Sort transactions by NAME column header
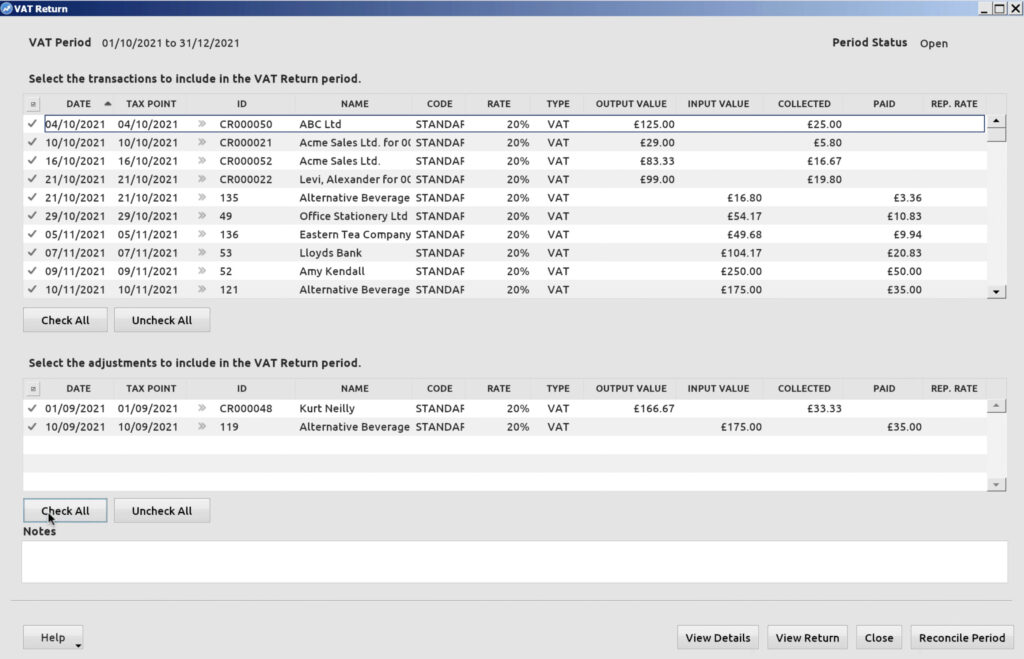This screenshot has height=659, width=1024. pos(354,104)
